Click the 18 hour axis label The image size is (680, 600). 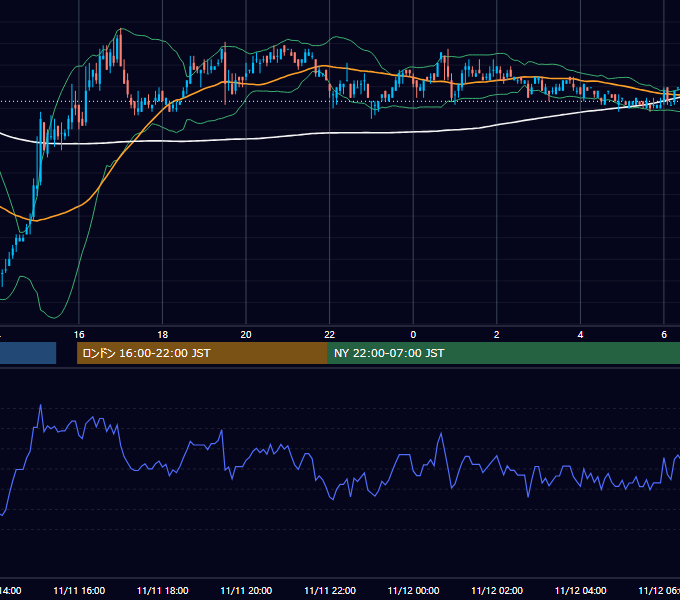click(163, 335)
